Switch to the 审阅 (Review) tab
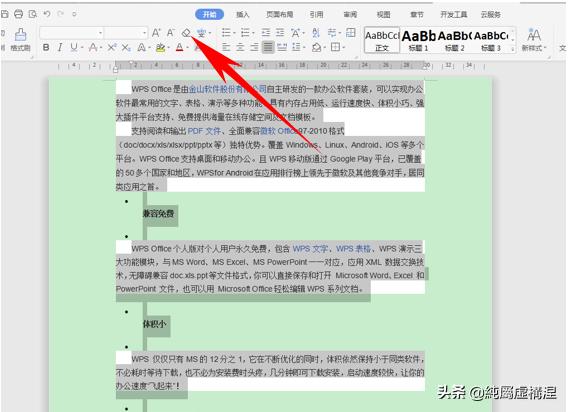Screen dimensions: 569x412 coord(350,15)
